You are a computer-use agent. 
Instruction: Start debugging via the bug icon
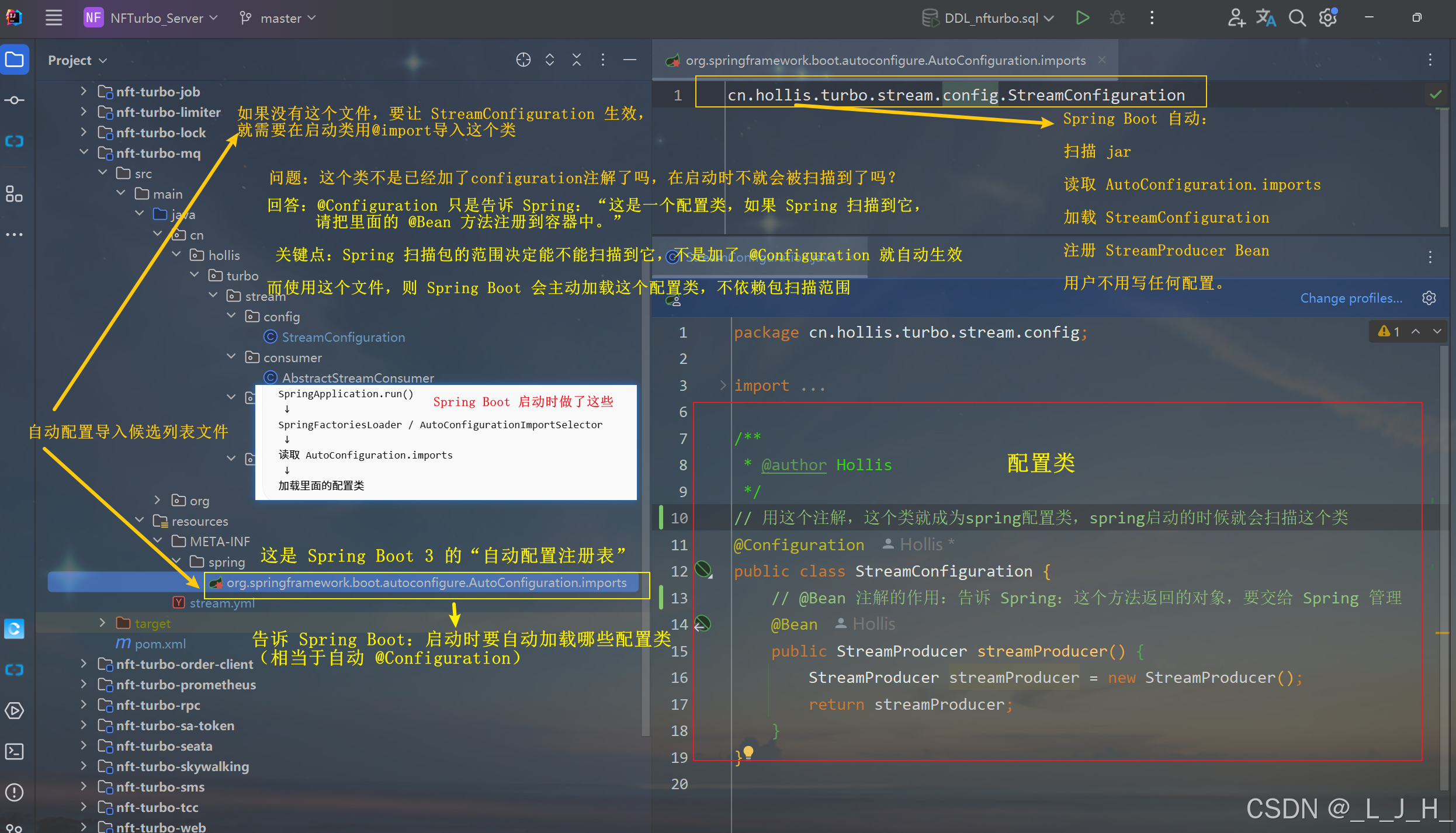[x=1117, y=18]
